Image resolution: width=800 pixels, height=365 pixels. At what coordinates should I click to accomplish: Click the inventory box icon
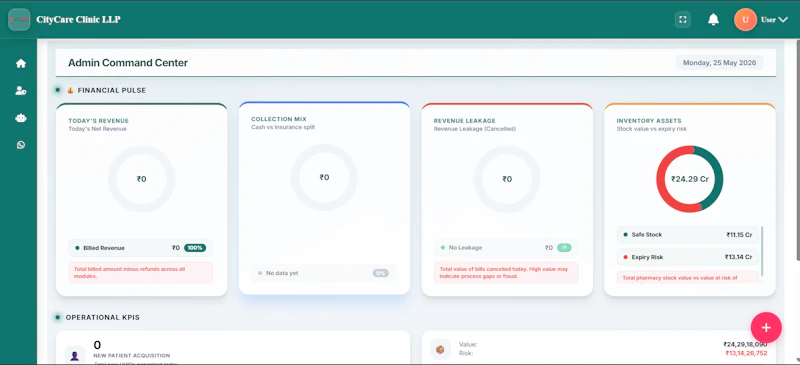(x=440, y=349)
